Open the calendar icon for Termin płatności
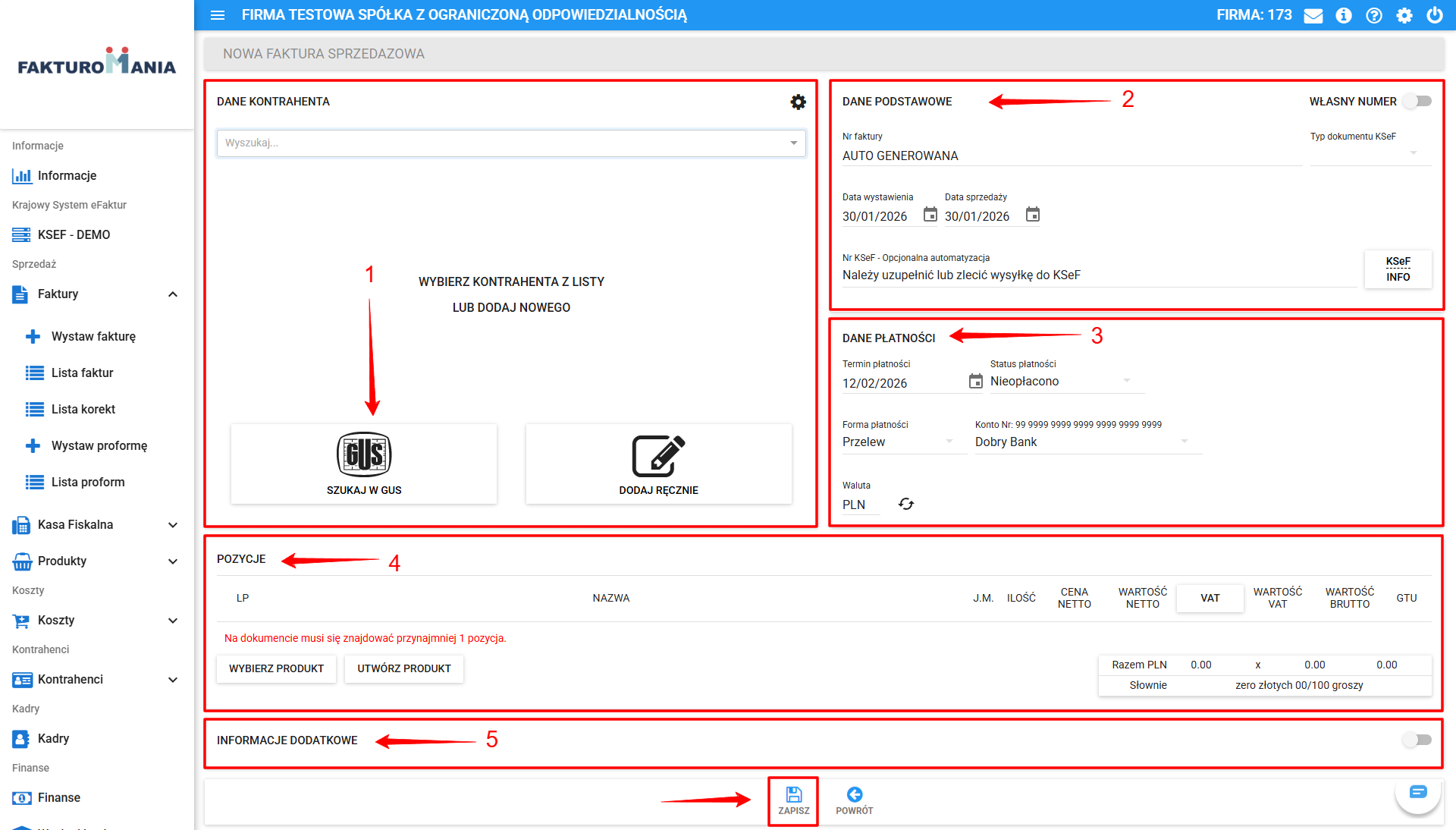Viewport: 1456px width, 830px height. pyautogui.click(x=975, y=381)
